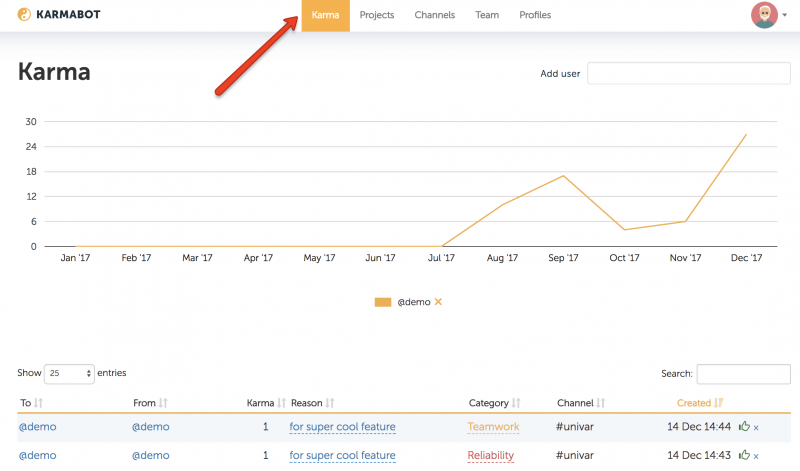Switch to the Projects tab
Viewport: 800px width, 471px height.
377,15
